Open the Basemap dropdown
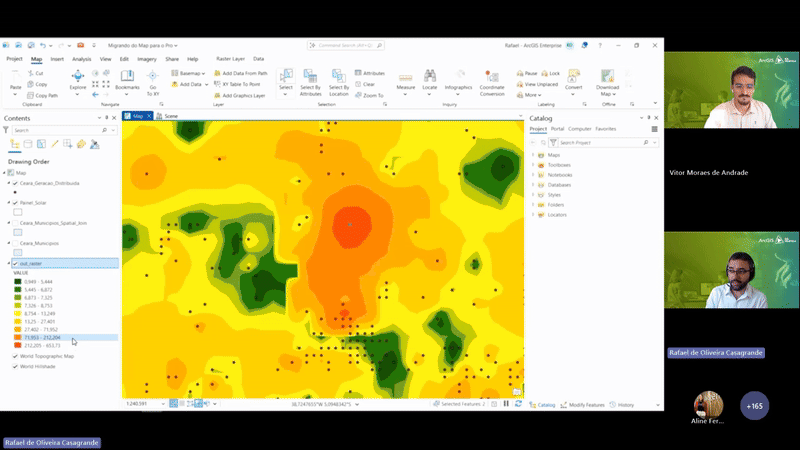Viewport: 800px width, 450px height. coord(188,73)
